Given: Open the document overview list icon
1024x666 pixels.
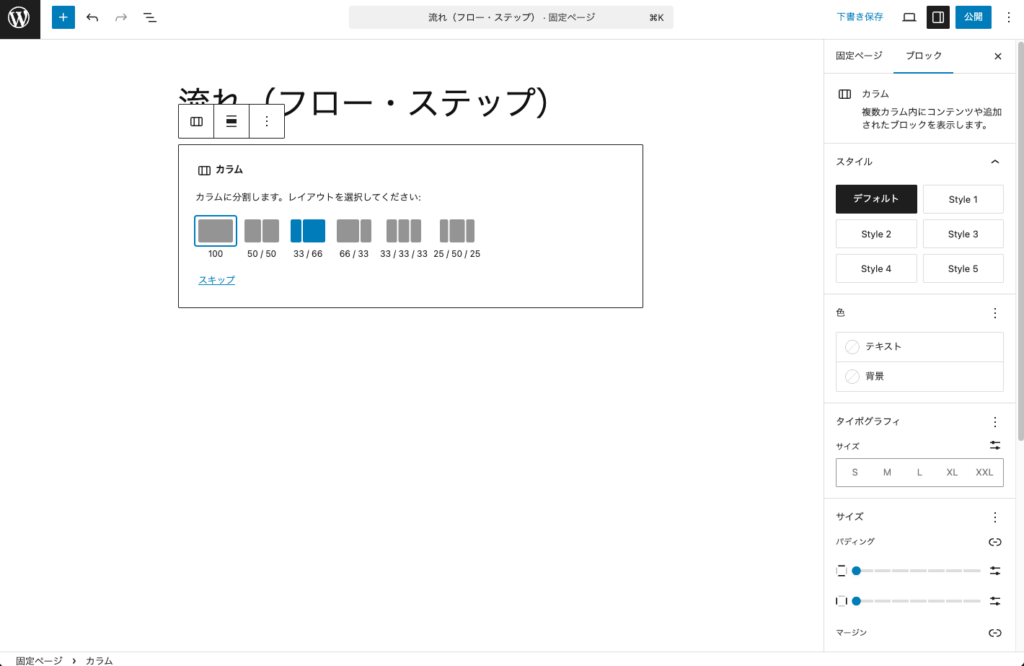Looking at the screenshot, I should pos(150,17).
